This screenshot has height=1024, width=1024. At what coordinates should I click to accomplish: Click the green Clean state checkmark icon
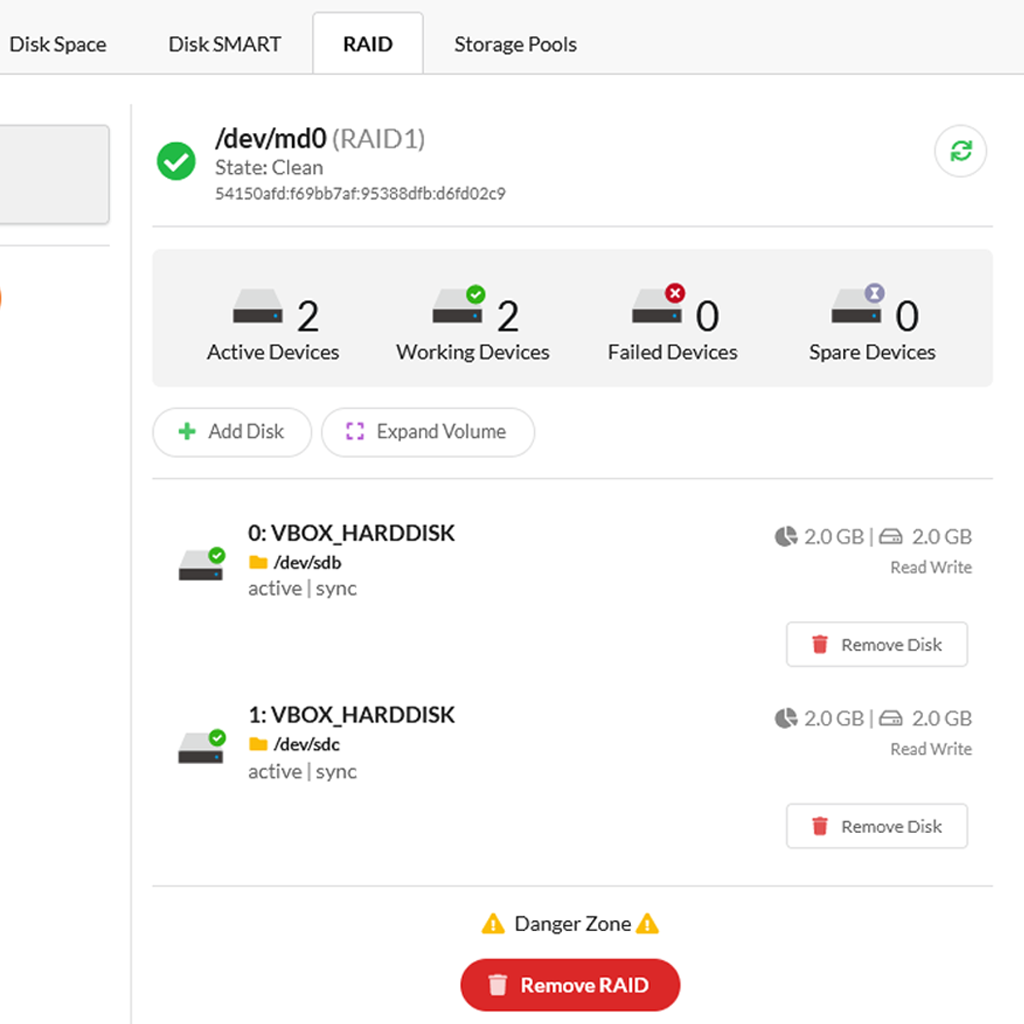[176, 161]
